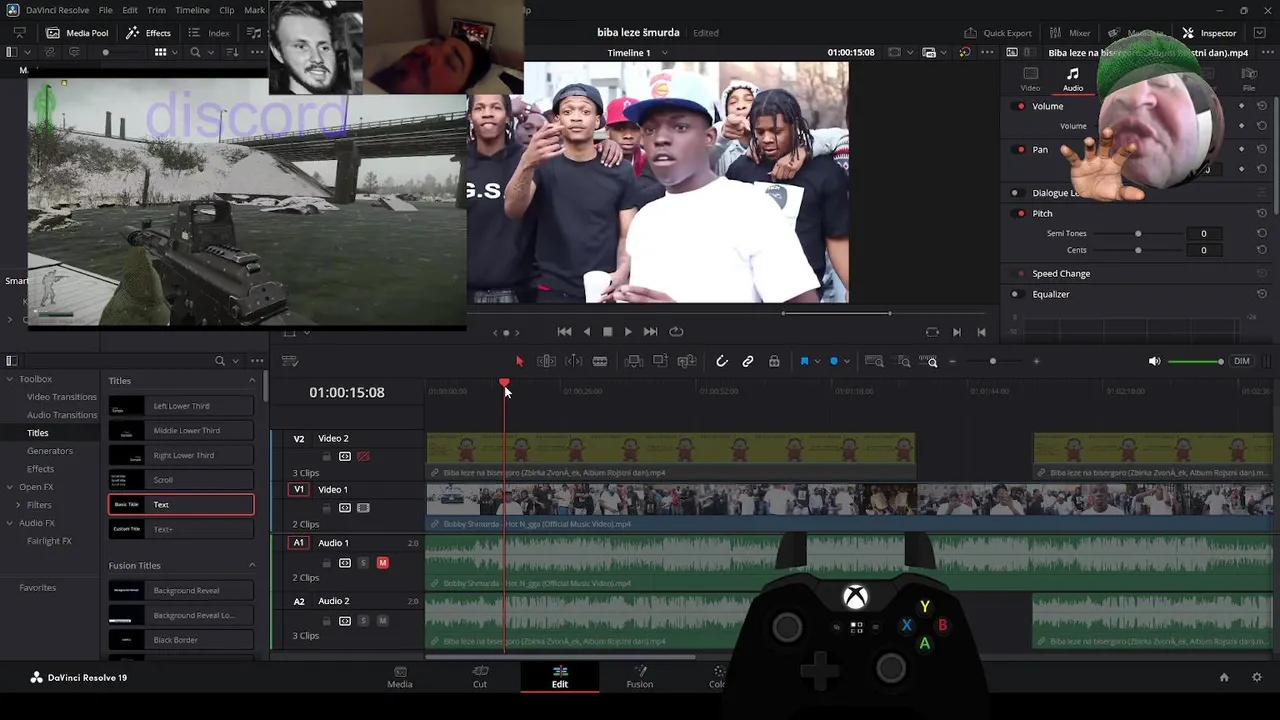The width and height of the screenshot is (1280, 720).
Task: Adjust the timeline zoom slider
Action: [992, 361]
